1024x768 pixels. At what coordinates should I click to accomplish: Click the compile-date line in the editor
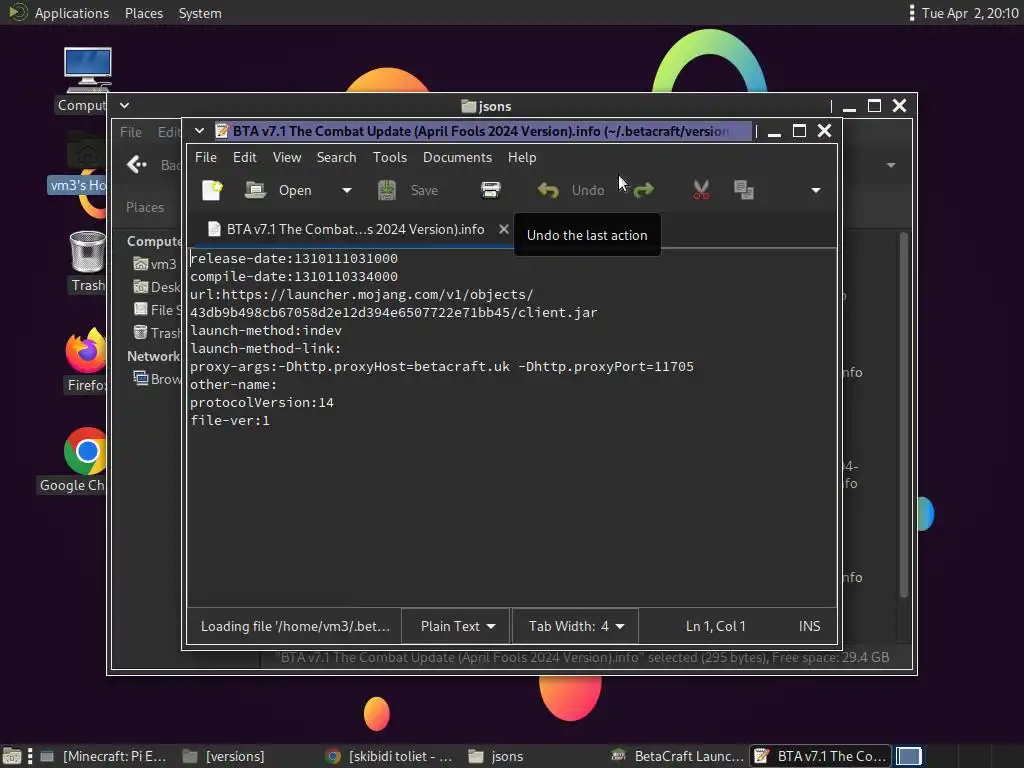tap(294, 276)
